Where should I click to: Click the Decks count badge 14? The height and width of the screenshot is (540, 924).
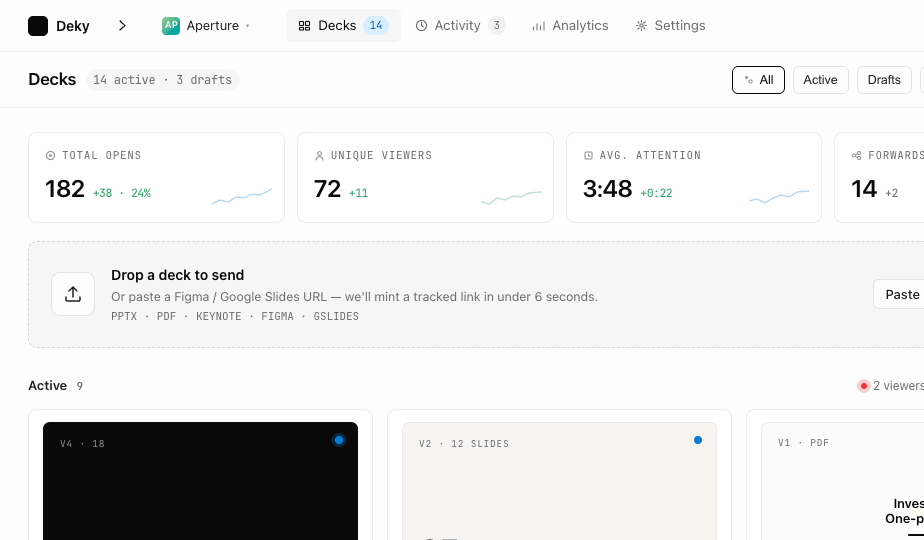(x=376, y=25)
